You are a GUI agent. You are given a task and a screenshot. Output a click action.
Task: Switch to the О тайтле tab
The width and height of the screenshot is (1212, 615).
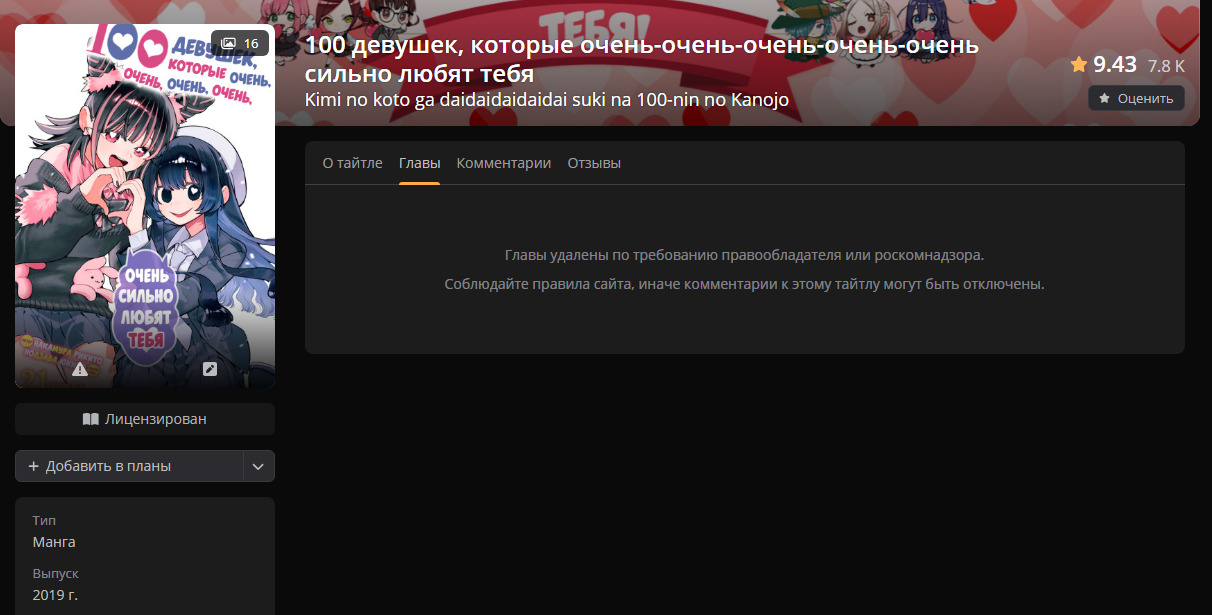tap(352, 163)
